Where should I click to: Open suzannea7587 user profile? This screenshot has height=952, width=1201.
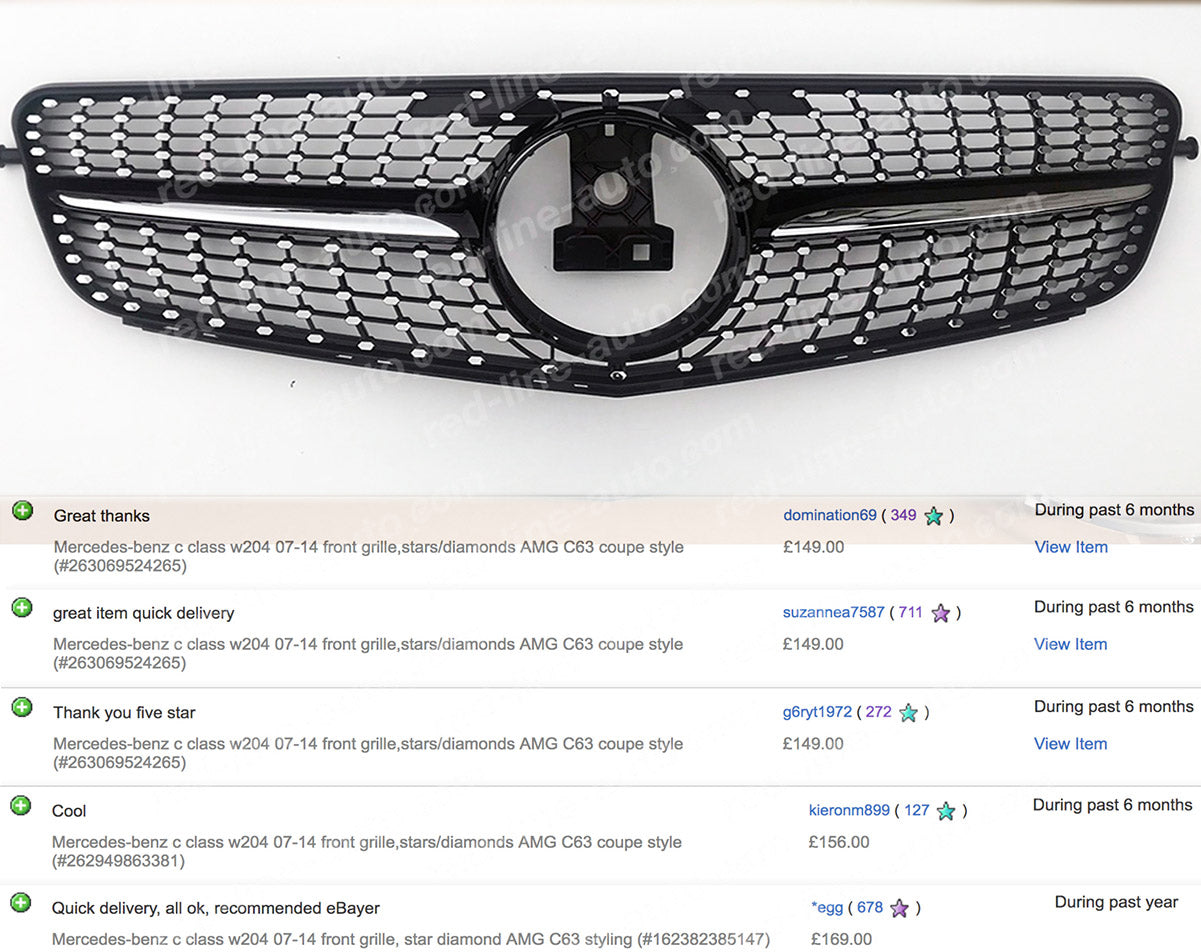[x=834, y=612]
